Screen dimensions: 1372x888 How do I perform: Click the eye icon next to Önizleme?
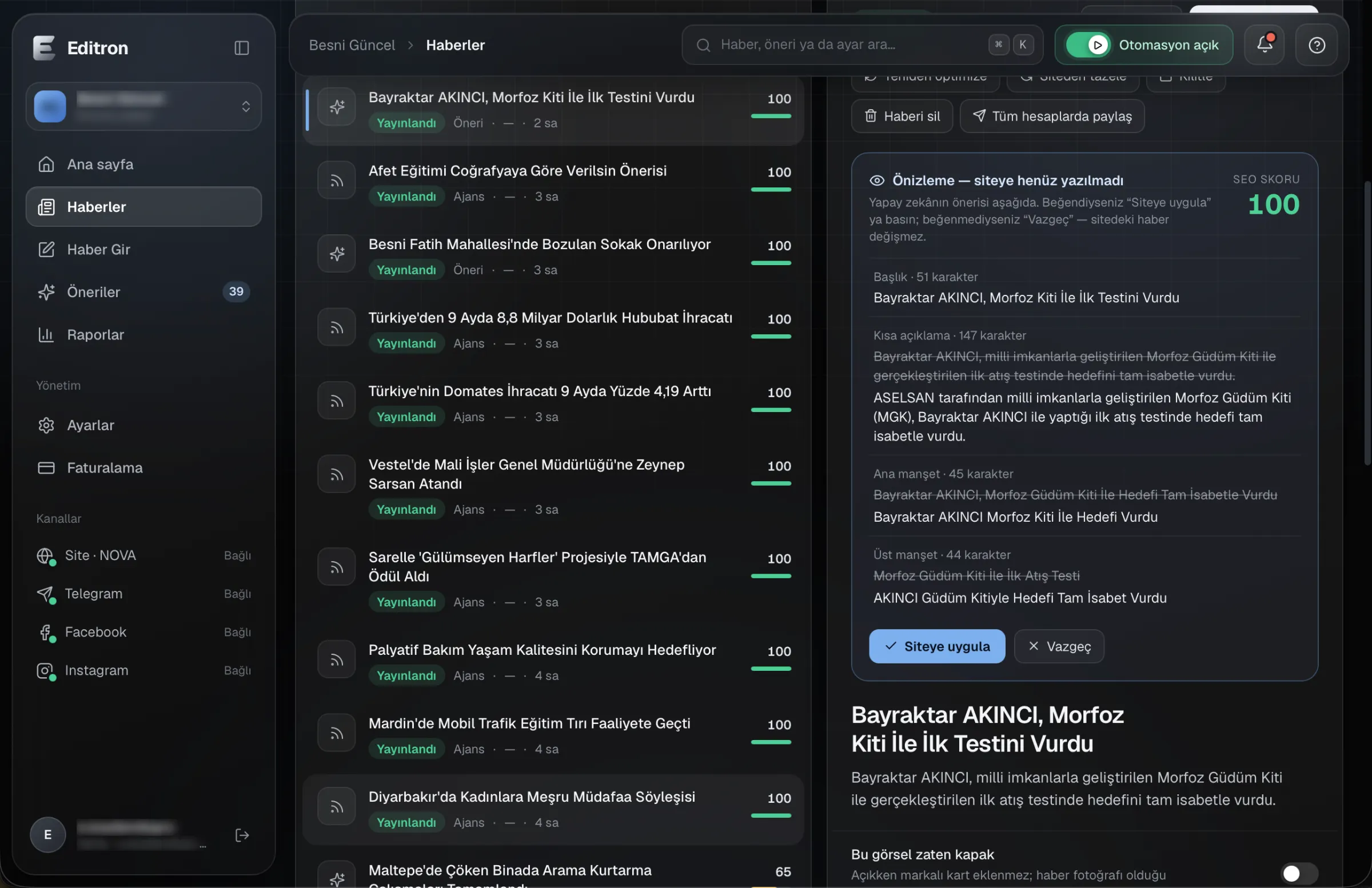[876, 181]
